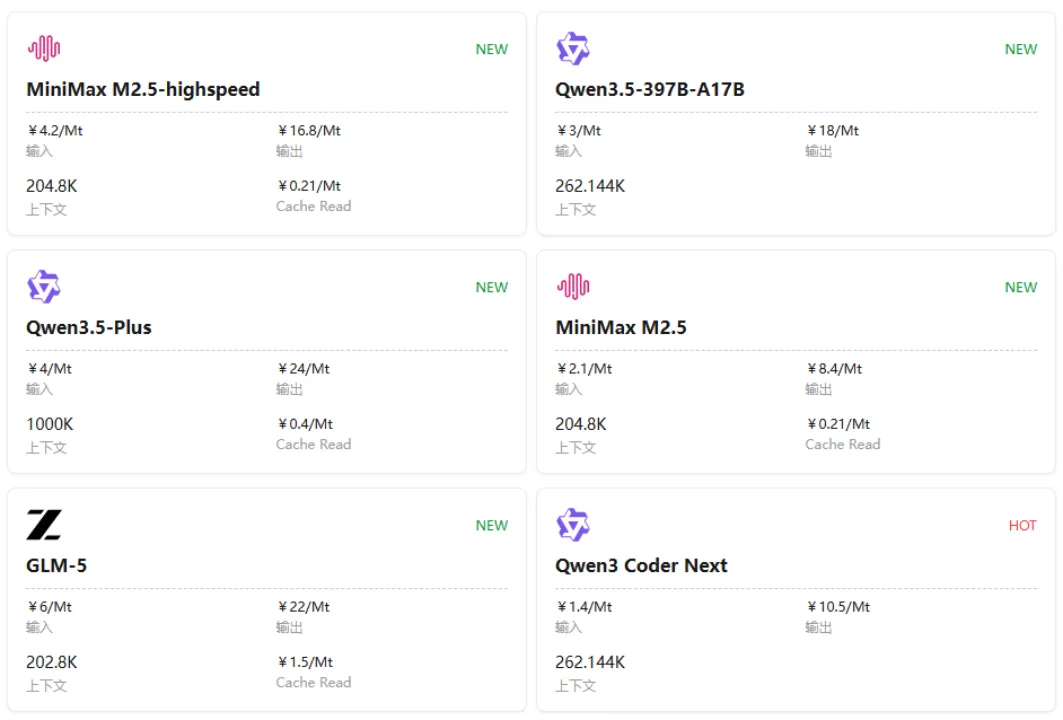Click the Qwen3.5-397B-A17B purple logo
Image resolution: width=1063 pixels, height=720 pixels.
(573, 48)
